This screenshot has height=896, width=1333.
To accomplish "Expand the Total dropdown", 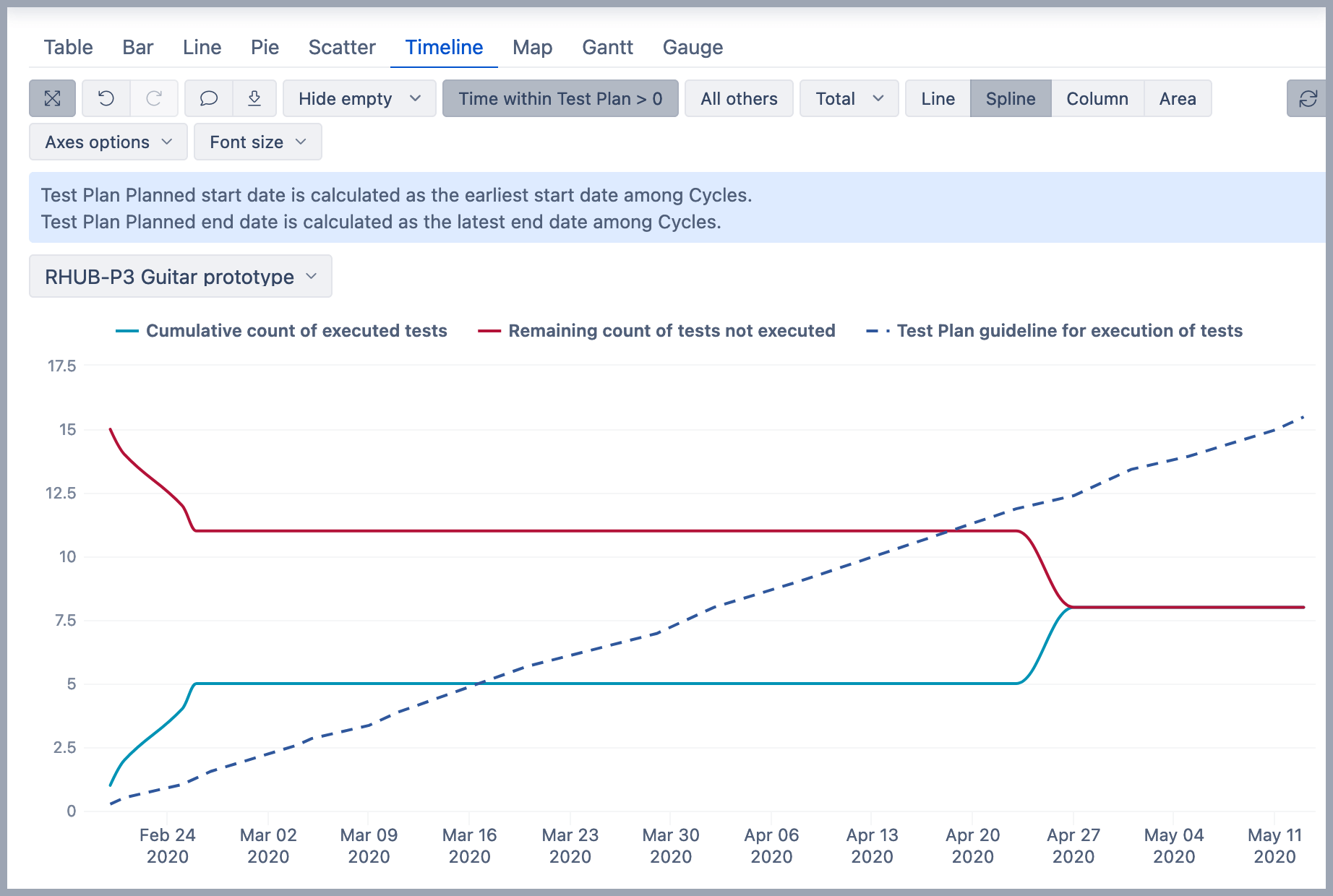I will tap(849, 98).
